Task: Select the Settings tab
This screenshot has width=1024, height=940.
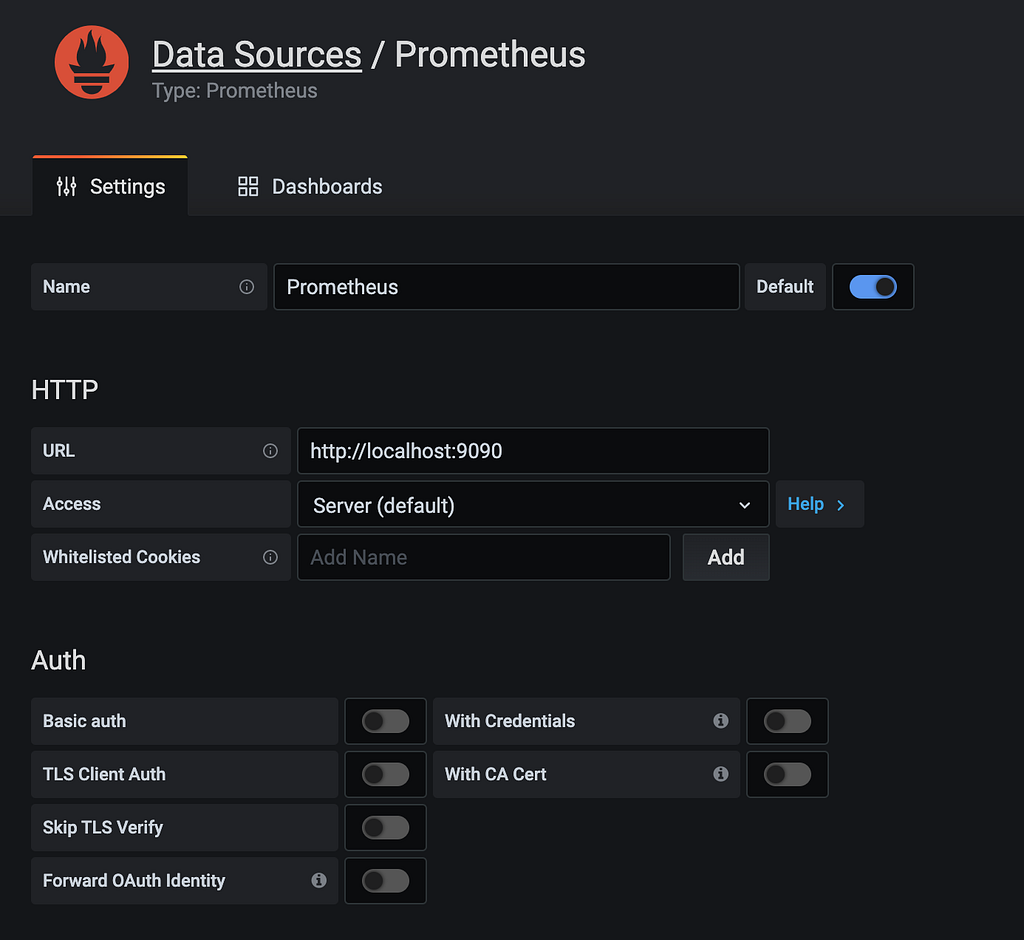Action: 110,187
